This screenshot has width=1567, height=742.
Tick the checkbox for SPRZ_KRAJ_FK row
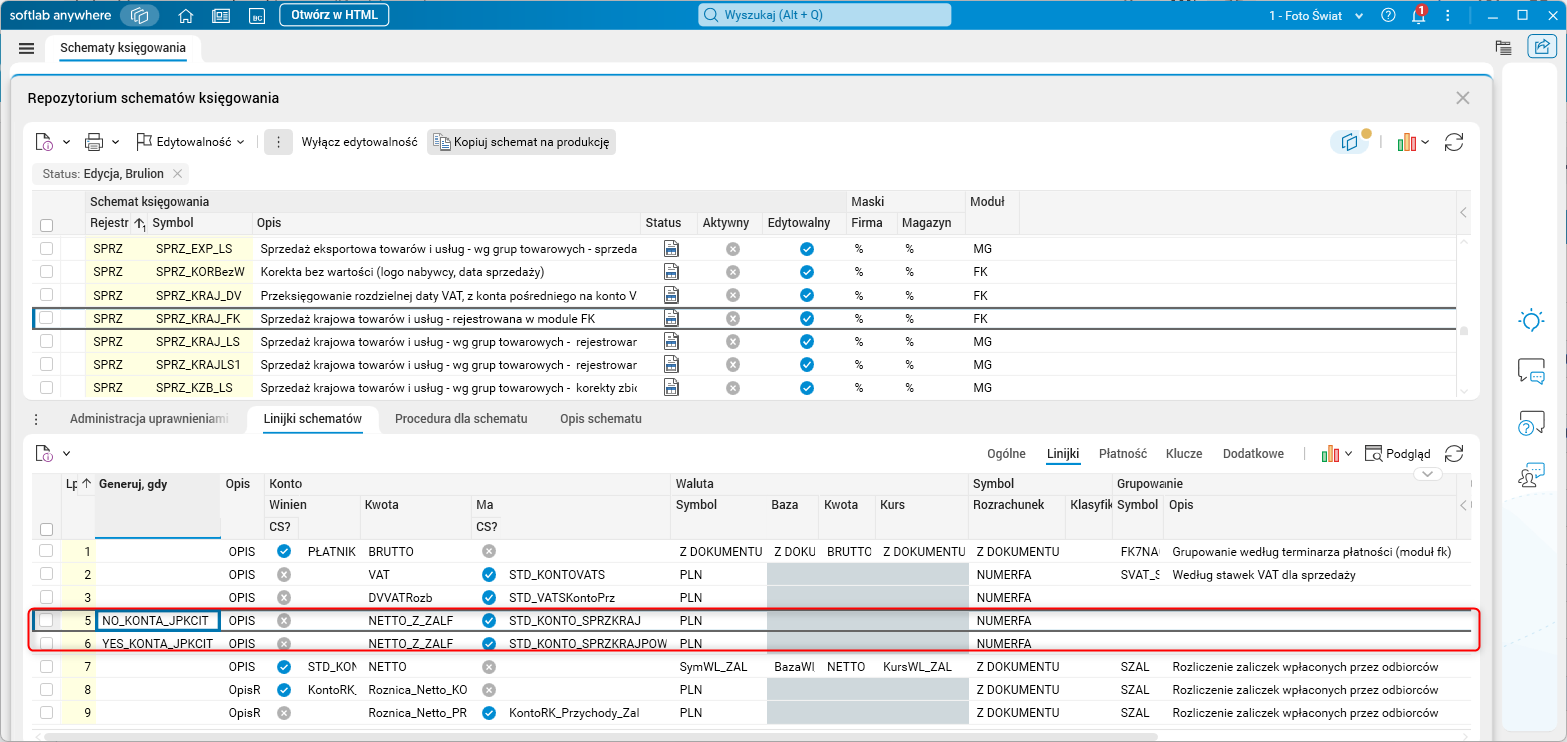point(46,318)
